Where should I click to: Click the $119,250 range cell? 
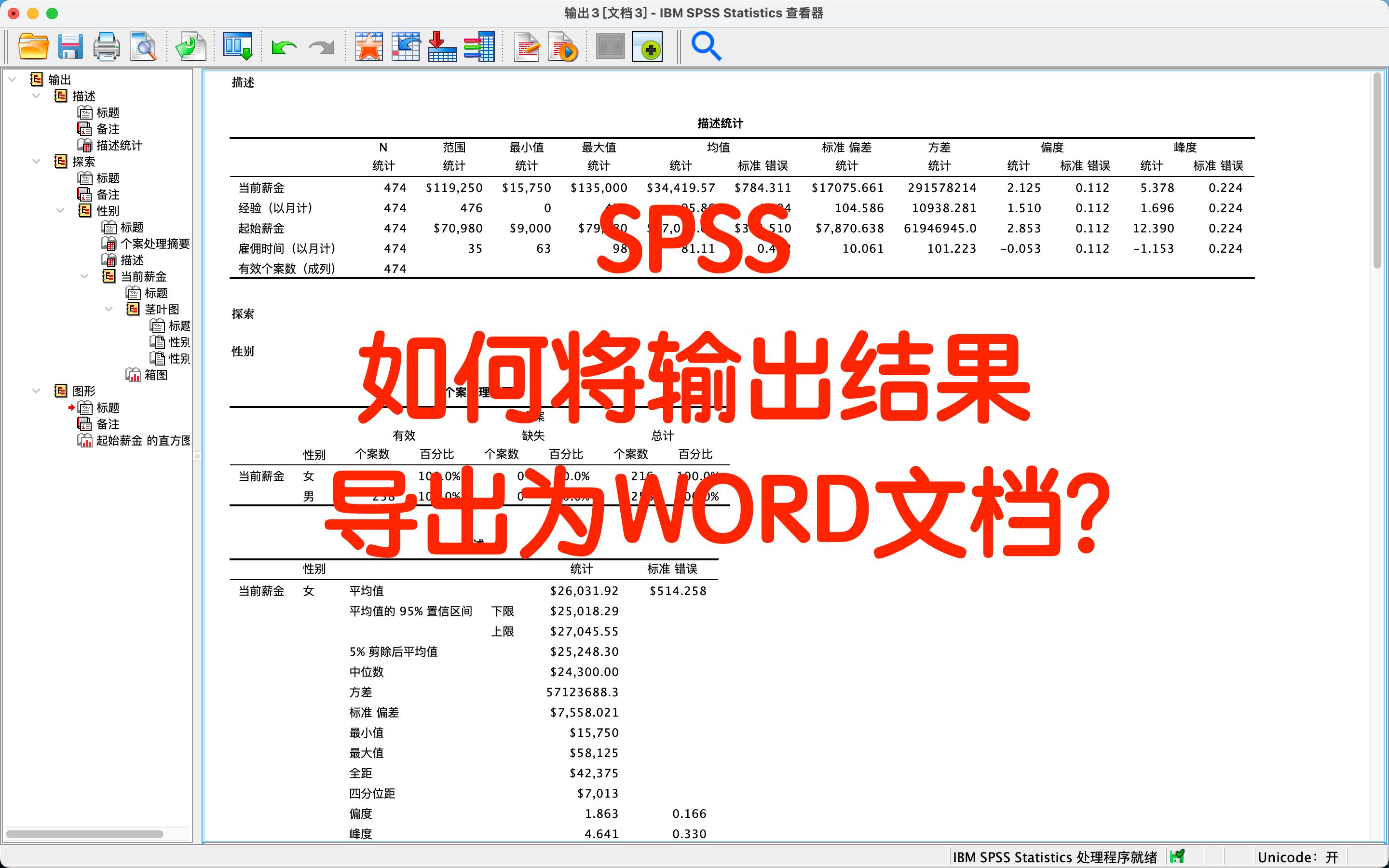[454, 188]
